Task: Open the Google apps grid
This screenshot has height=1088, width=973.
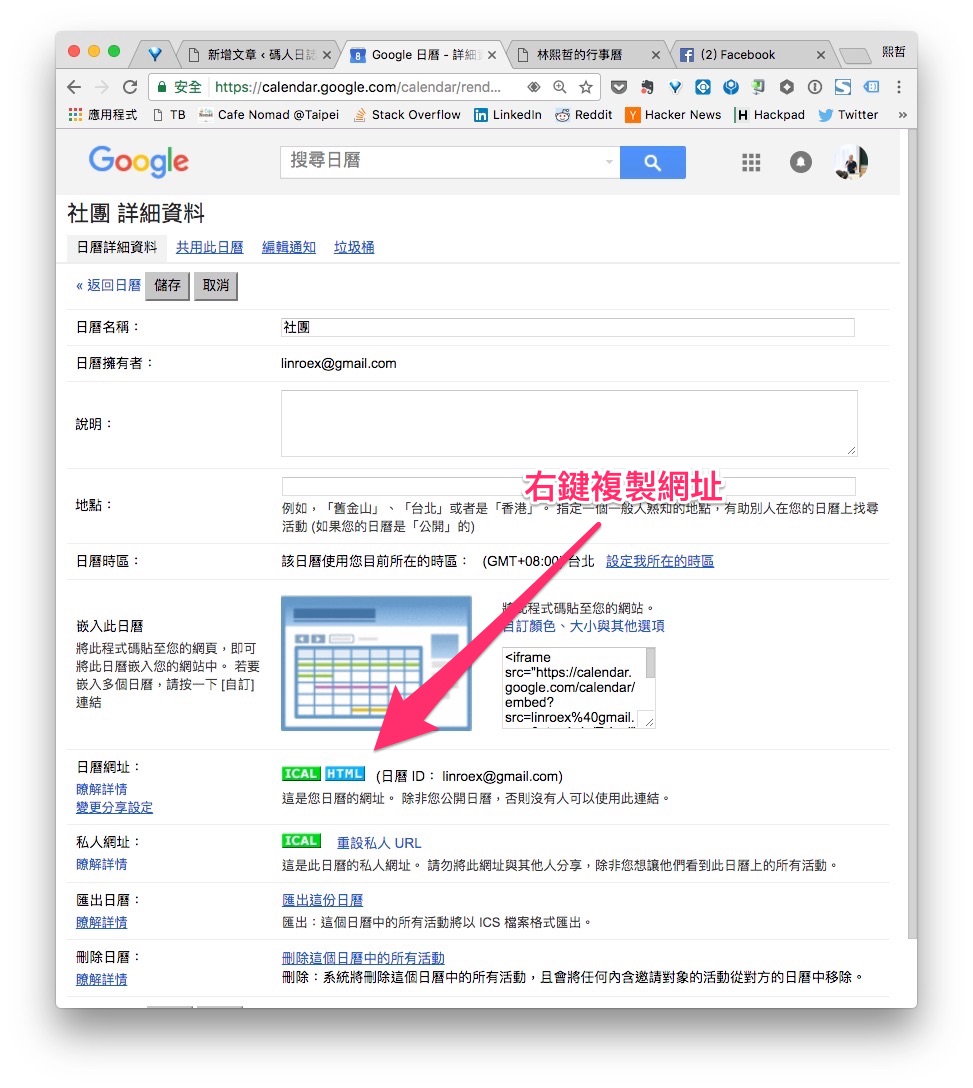Action: [751, 162]
